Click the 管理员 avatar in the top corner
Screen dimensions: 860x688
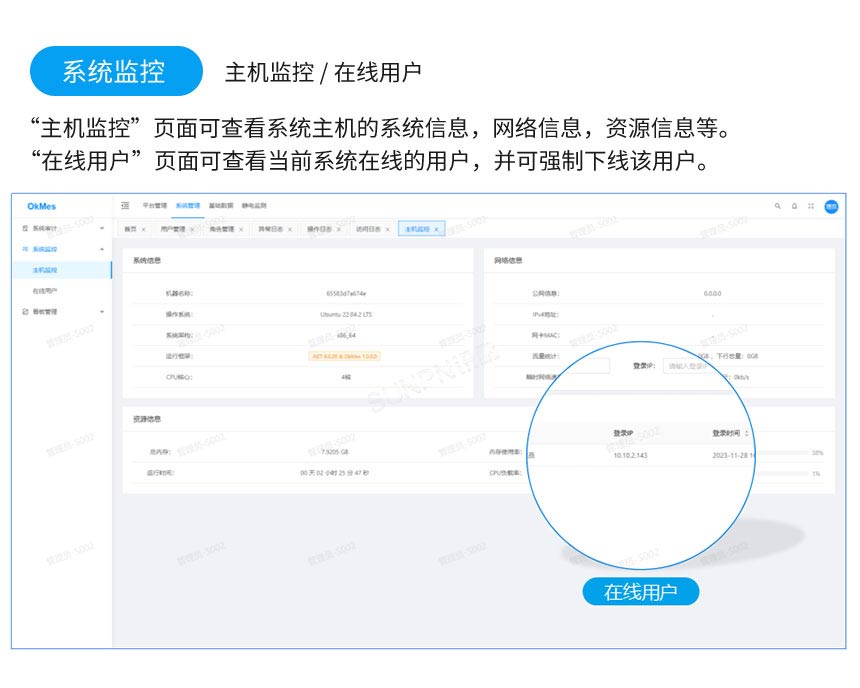point(832,206)
